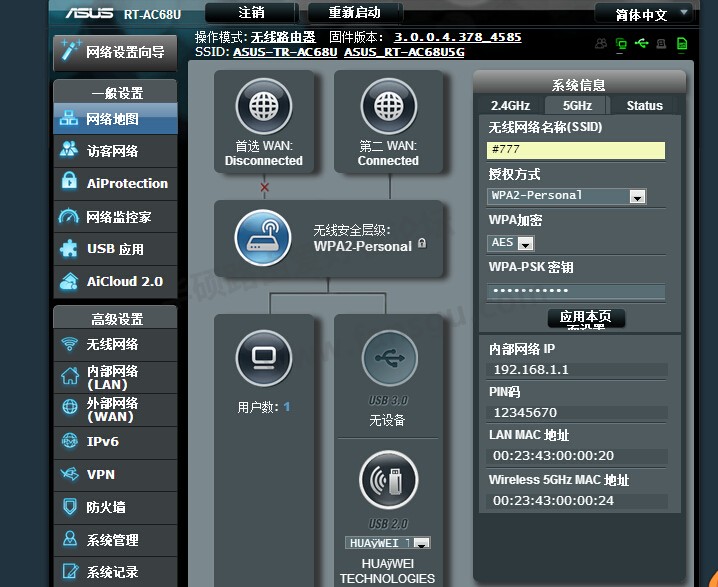Click the lock icon beside AiProtection

point(69,180)
